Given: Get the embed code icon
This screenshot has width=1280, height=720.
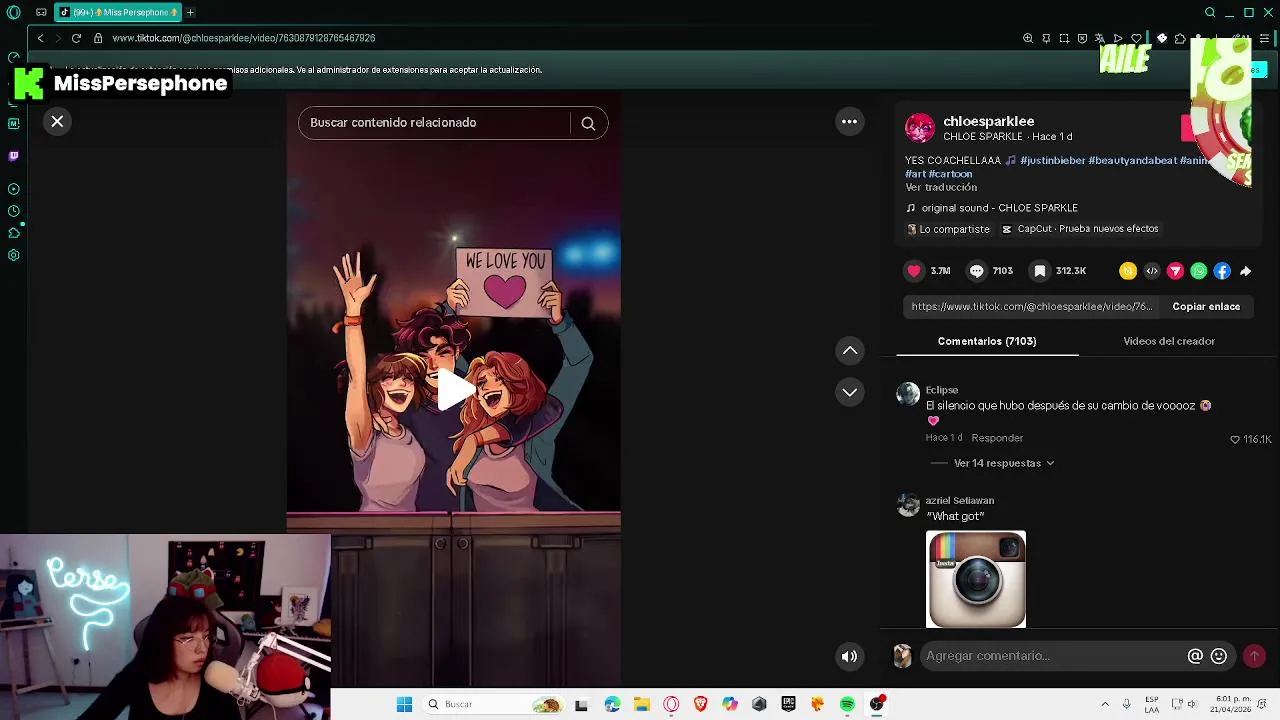Looking at the screenshot, I should (x=1152, y=271).
